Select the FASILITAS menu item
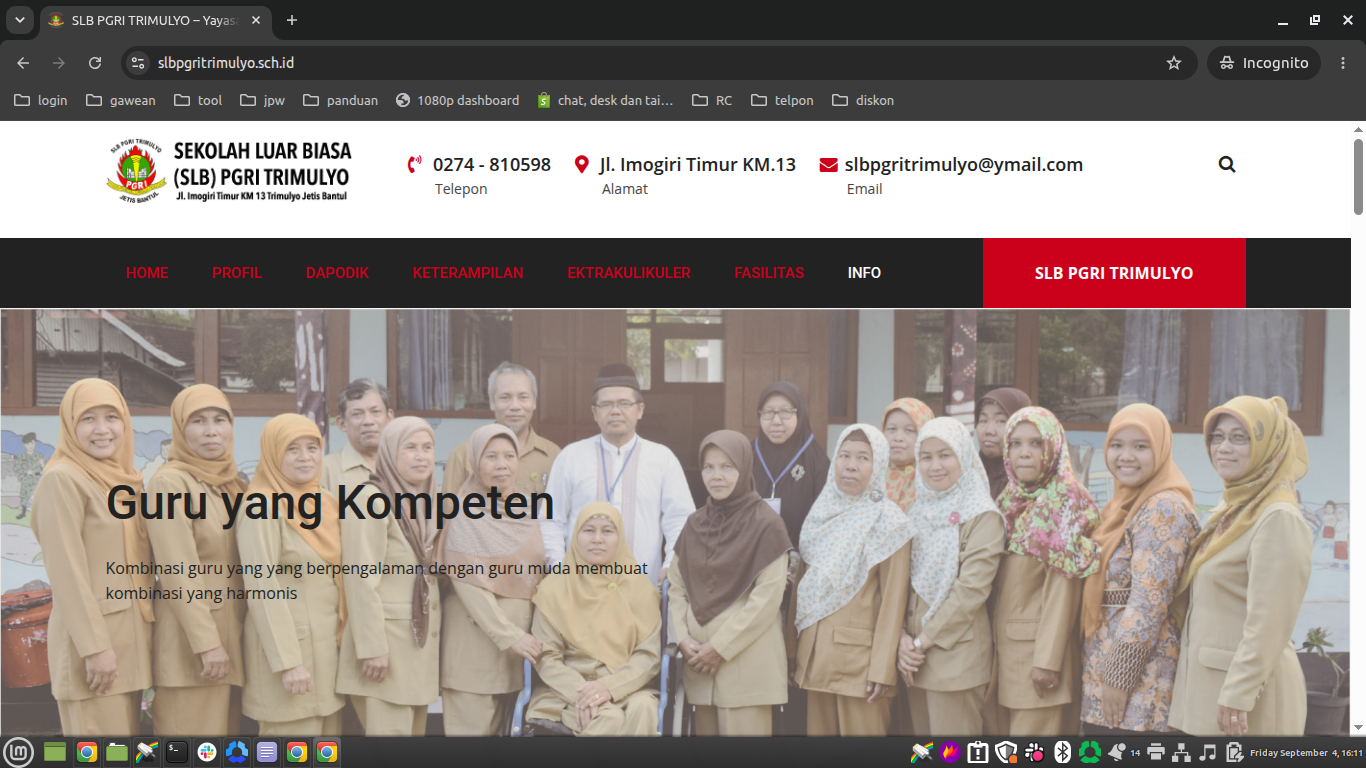This screenshot has height=768, width=1366. point(769,273)
